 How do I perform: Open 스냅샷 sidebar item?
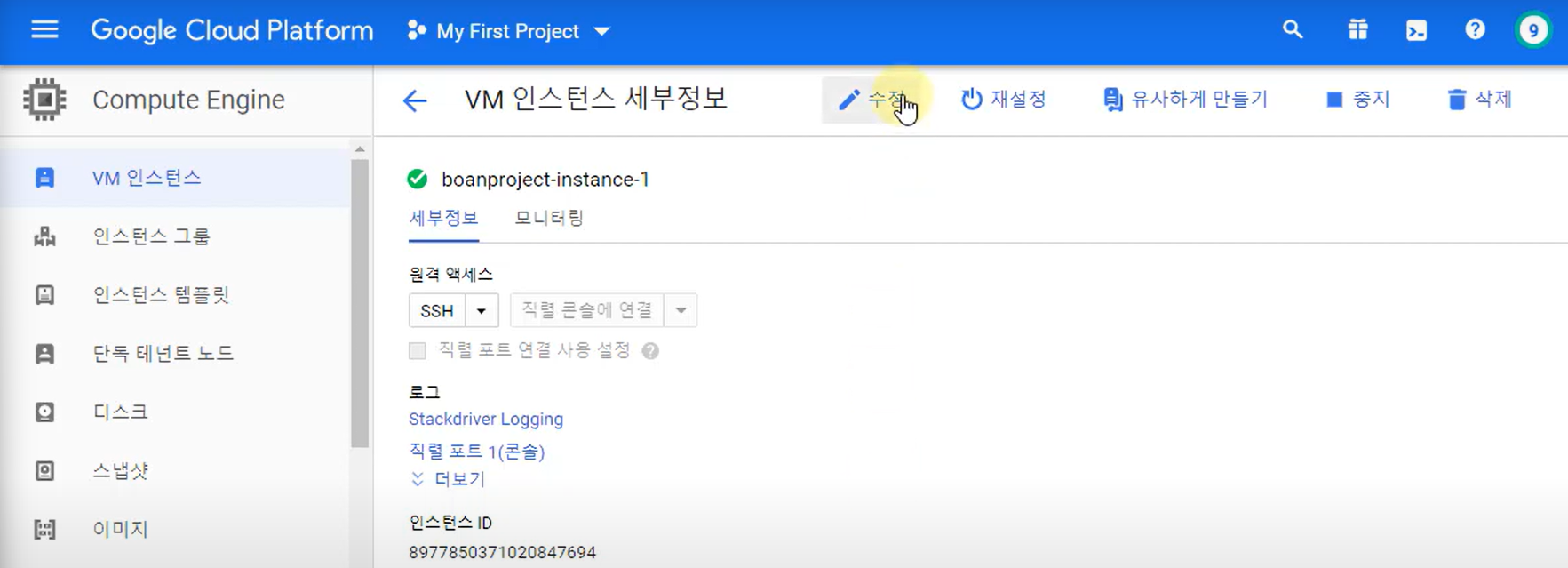click(175, 471)
